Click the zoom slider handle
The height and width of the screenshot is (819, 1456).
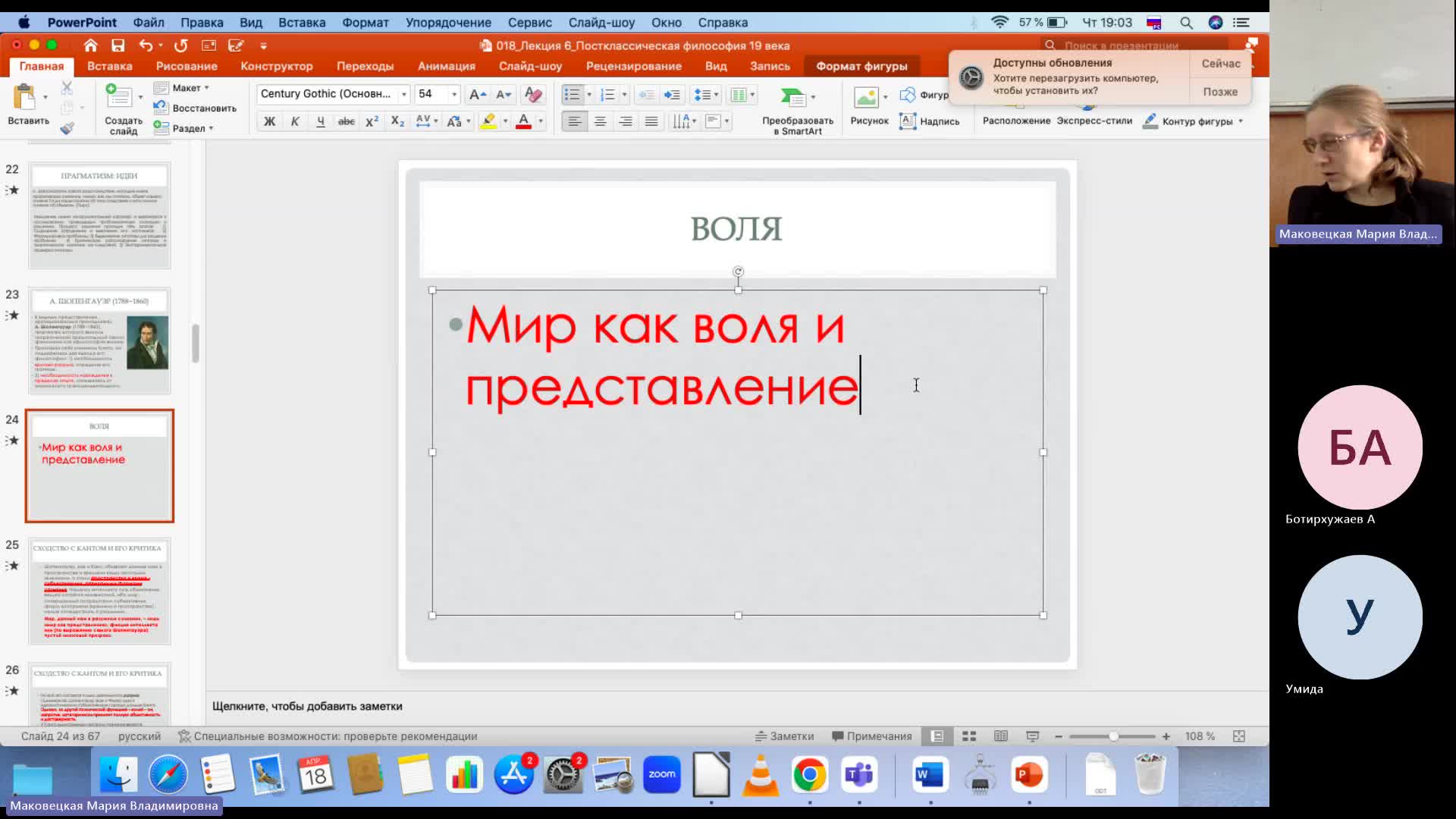point(1113,736)
